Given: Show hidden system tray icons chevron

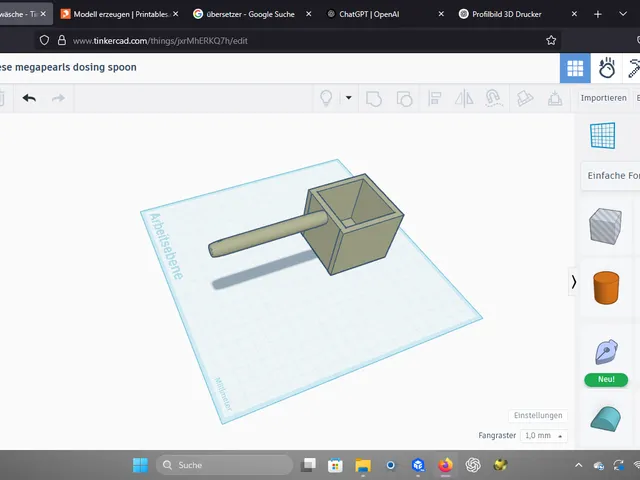Looking at the screenshot, I should coord(578,465).
